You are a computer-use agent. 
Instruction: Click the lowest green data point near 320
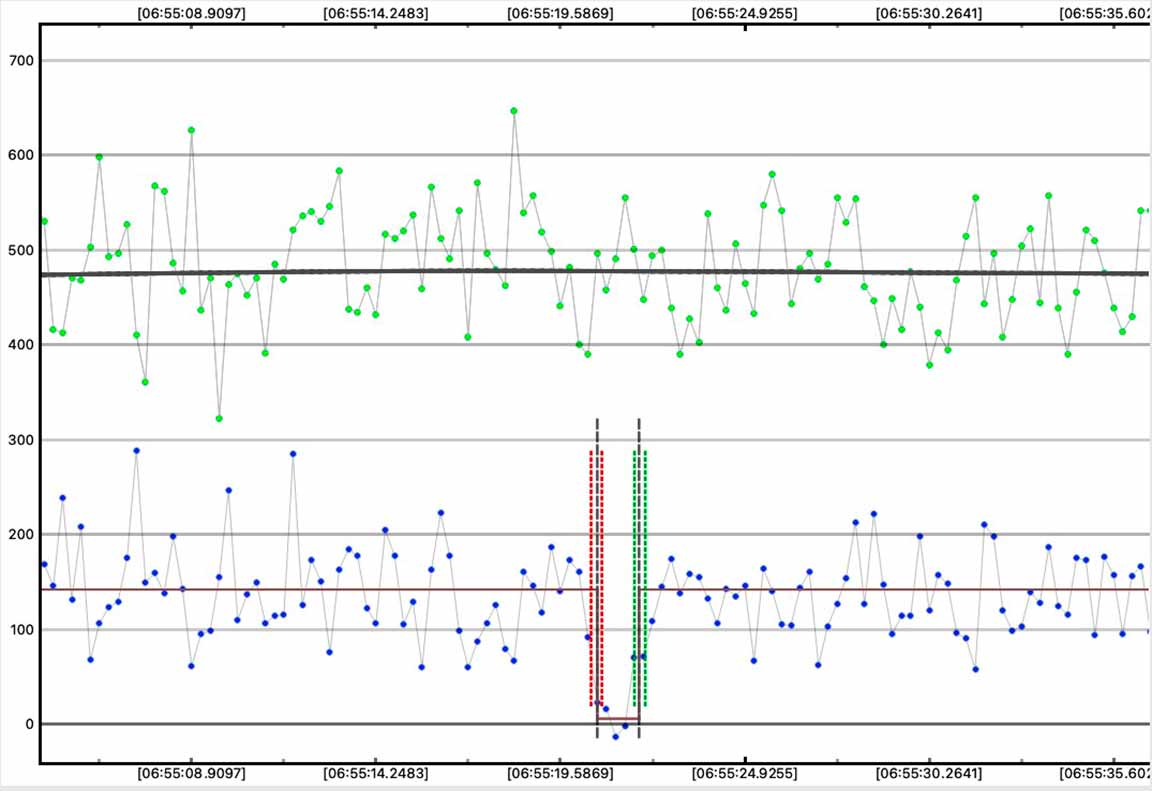pos(219,419)
